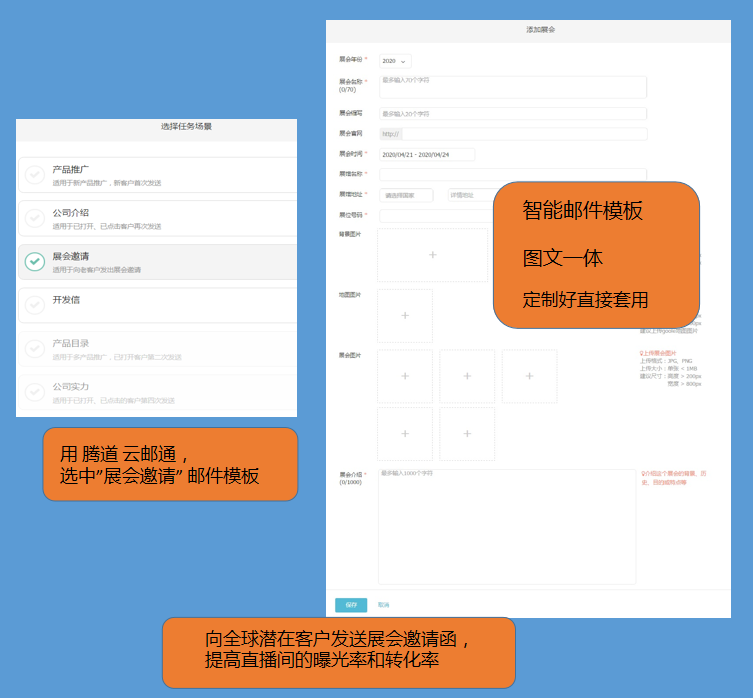Toggle the checked 展会邀请 scenario circle
The image size is (753, 698).
tap(35, 262)
